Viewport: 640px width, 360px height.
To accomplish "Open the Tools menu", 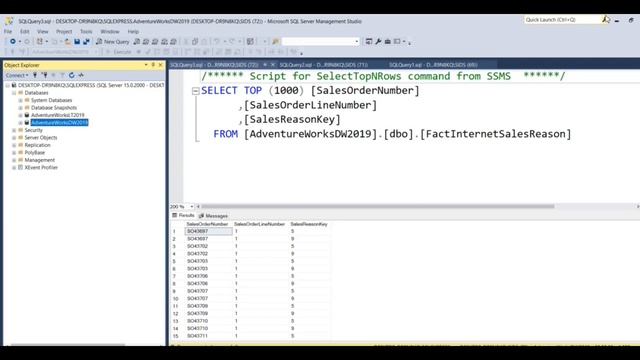I will click(86, 31).
